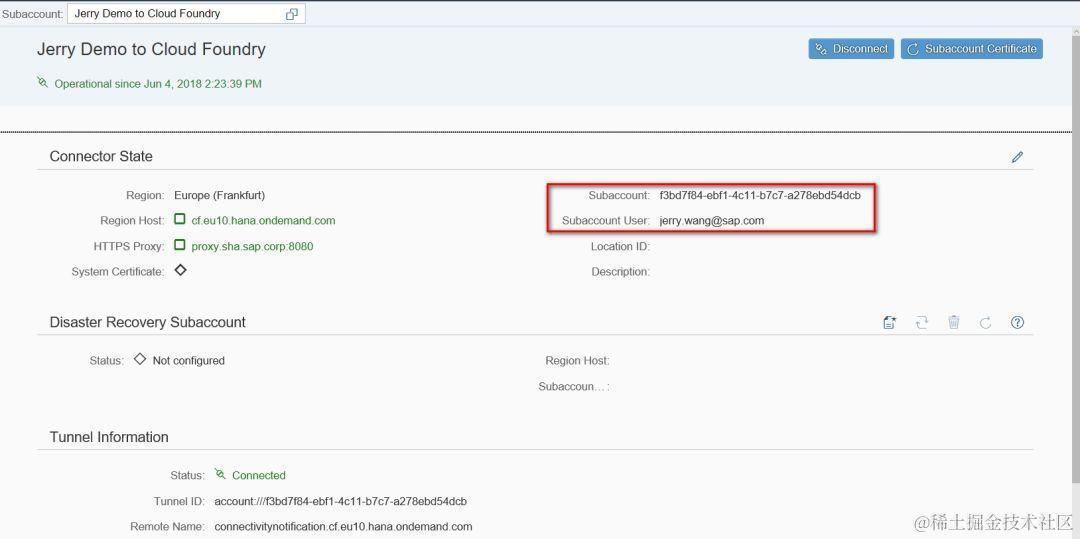
Task: Click Europe (Frankfurt) region value
Action: coord(220,195)
